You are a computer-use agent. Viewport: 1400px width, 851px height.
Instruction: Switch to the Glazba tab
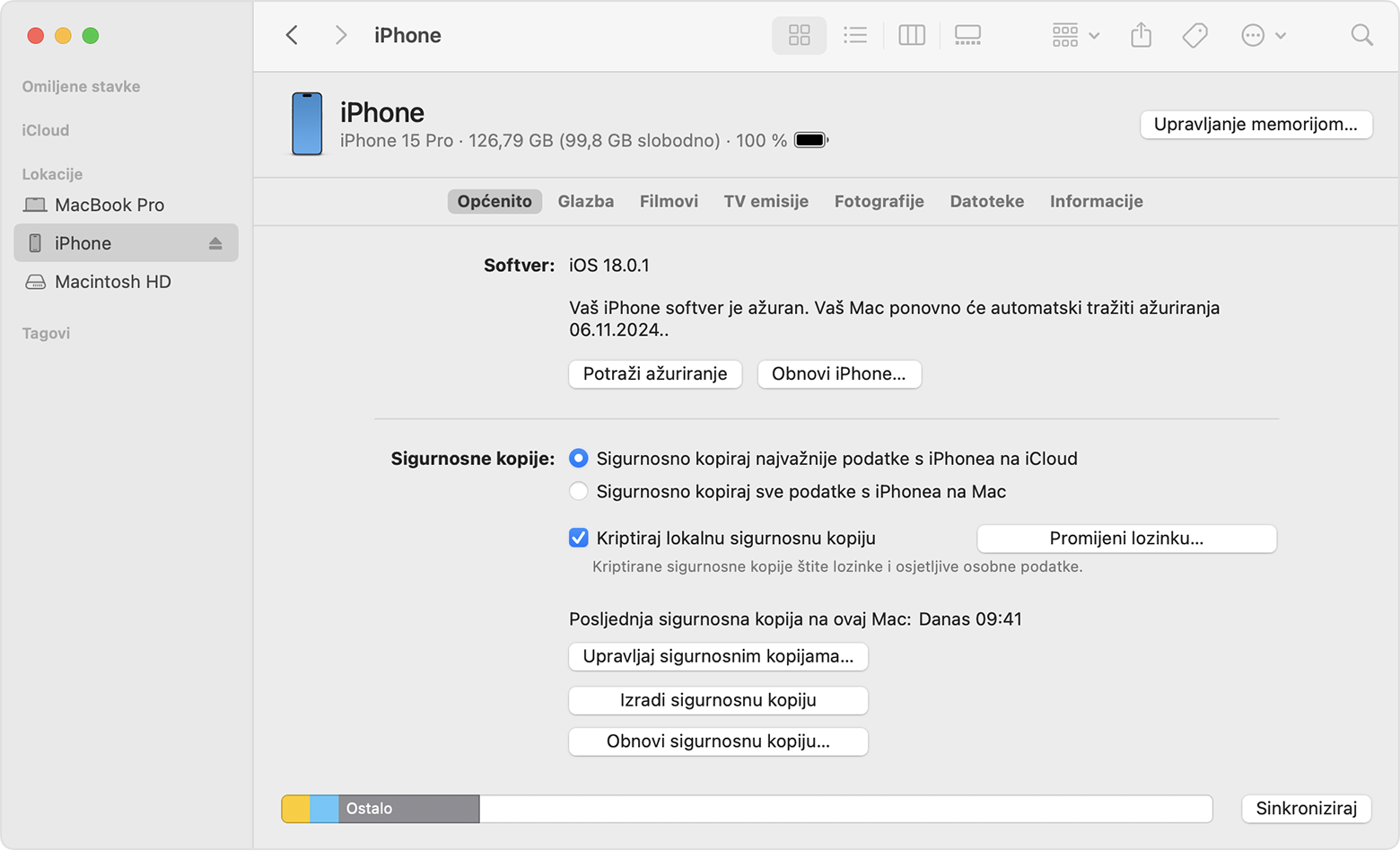[x=586, y=201]
